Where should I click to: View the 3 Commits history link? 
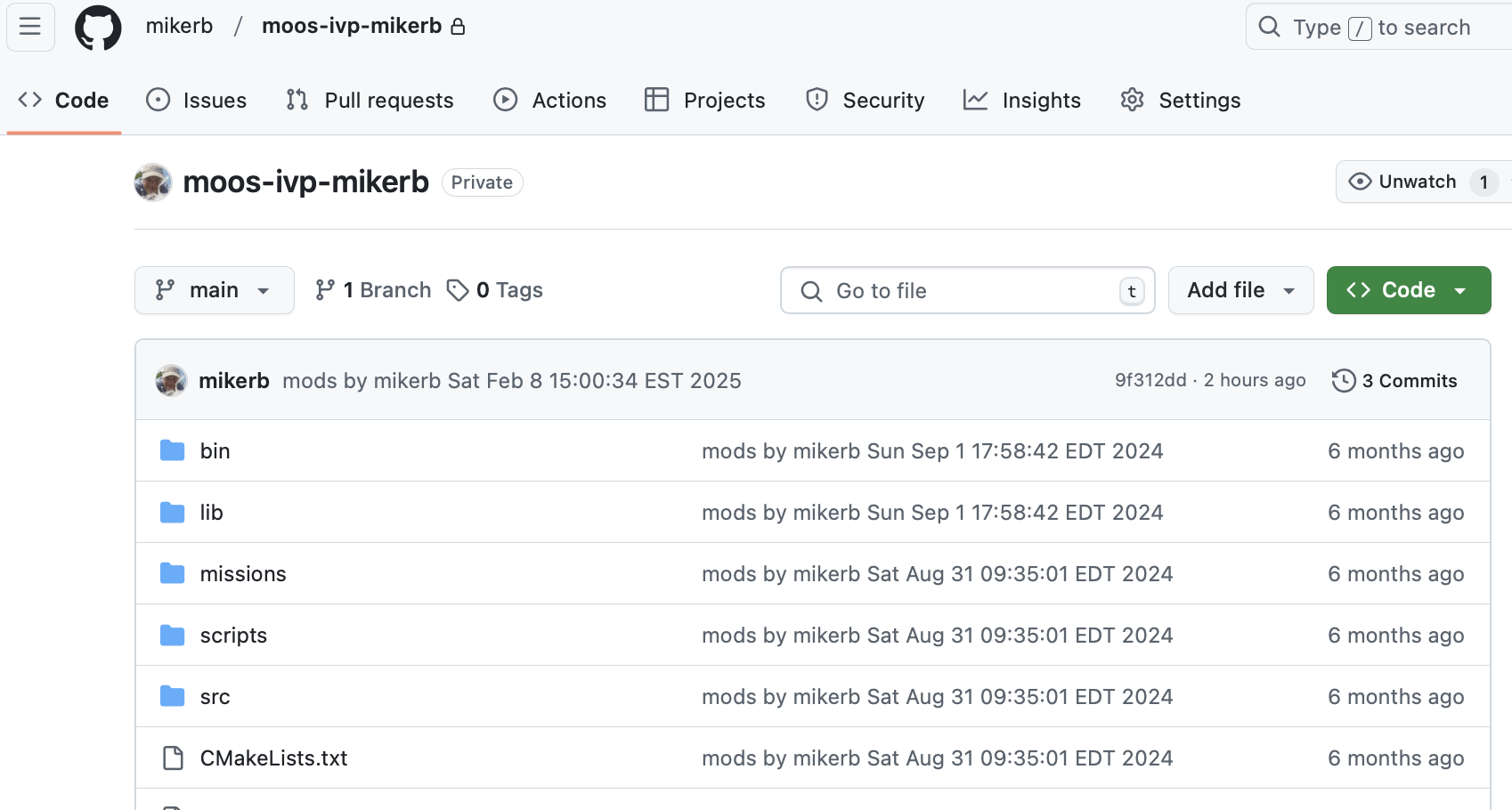[x=1409, y=381]
